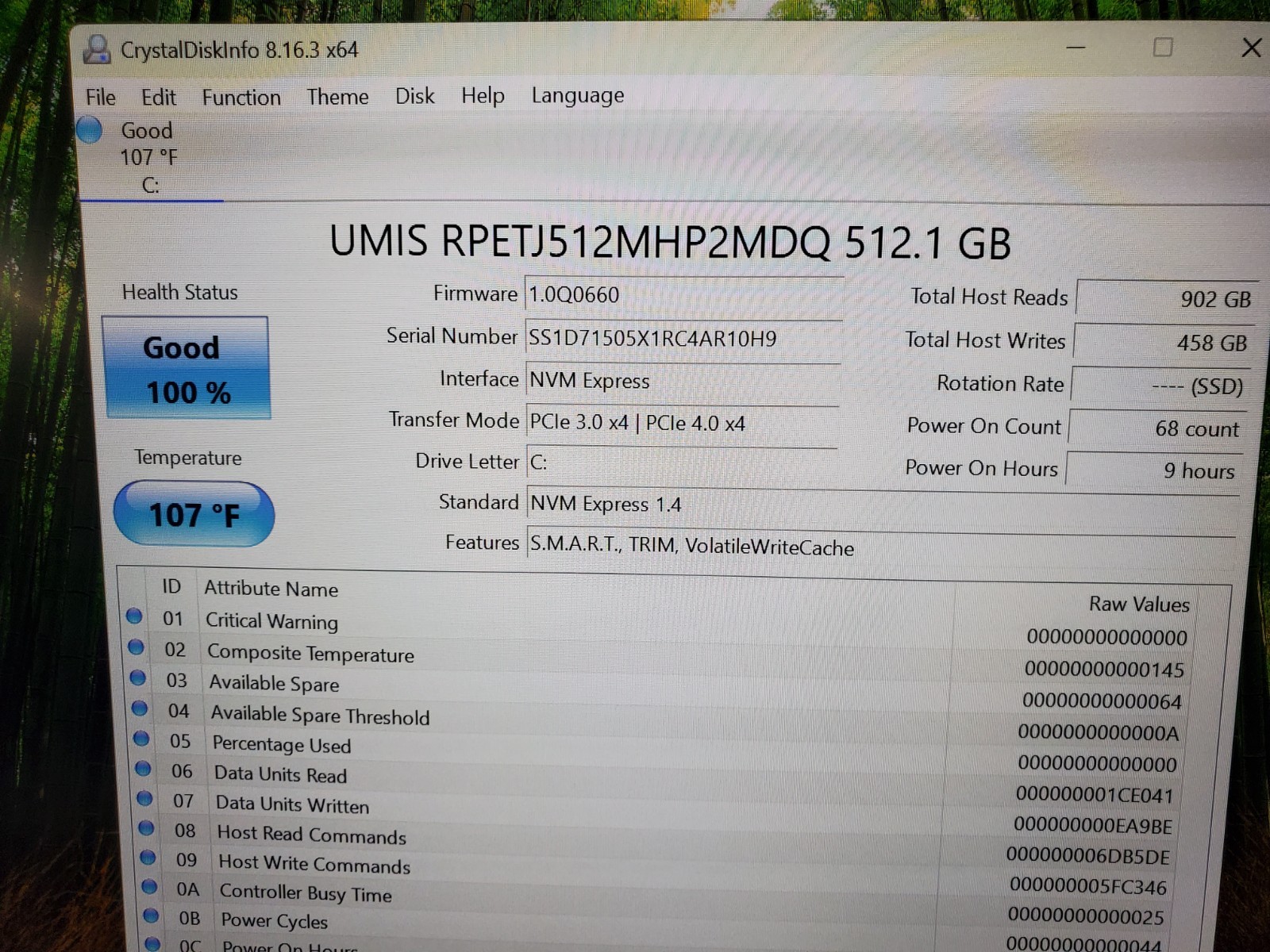Open the Theme menu
Image resolution: width=1270 pixels, height=952 pixels.
(337, 97)
